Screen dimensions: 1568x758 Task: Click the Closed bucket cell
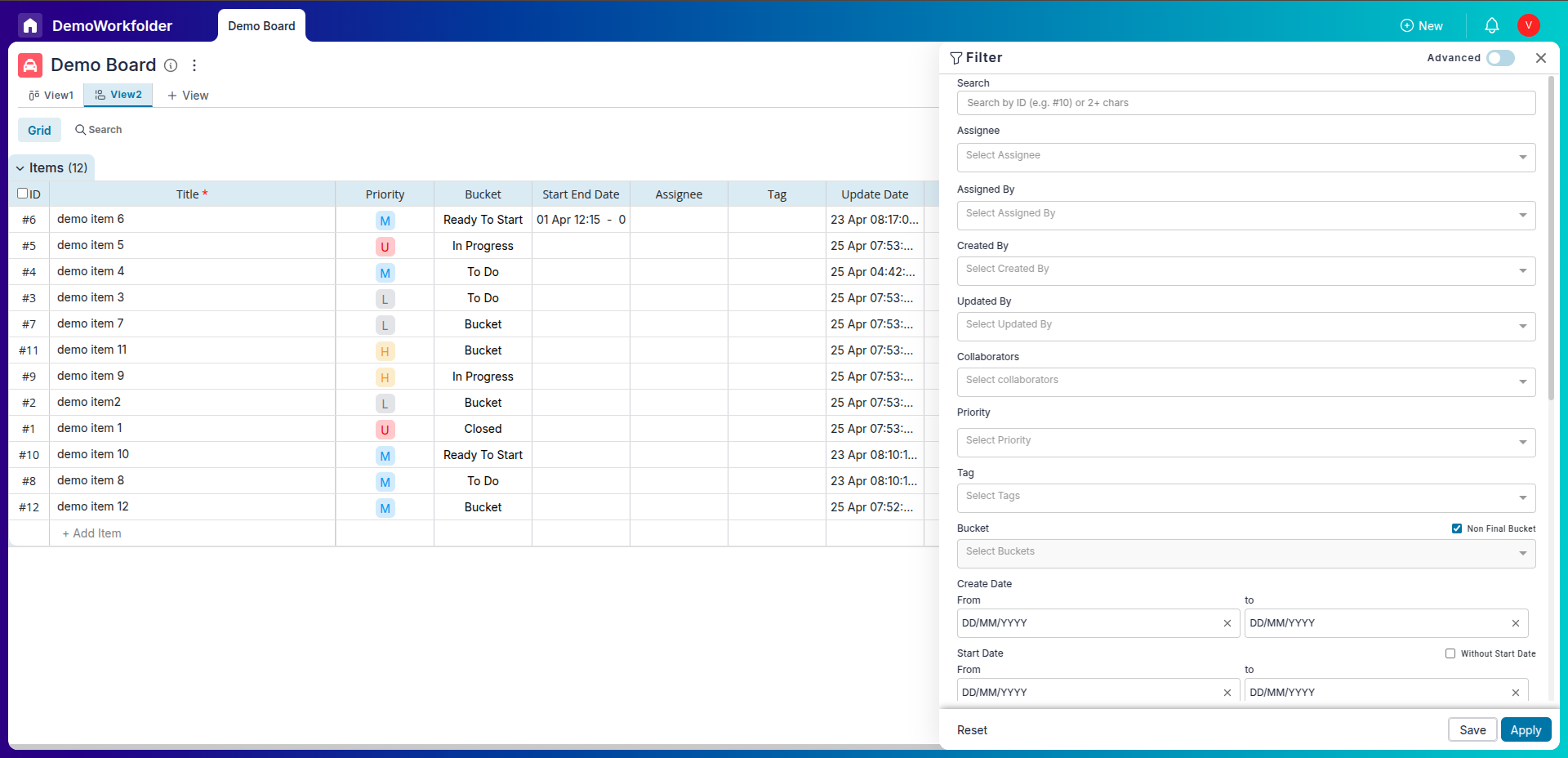click(x=483, y=429)
